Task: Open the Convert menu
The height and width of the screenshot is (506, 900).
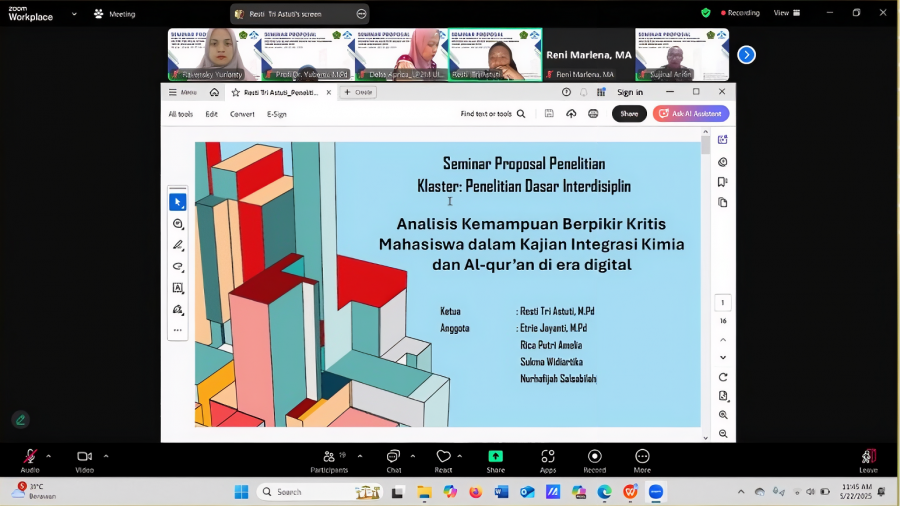Action: tap(242, 114)
